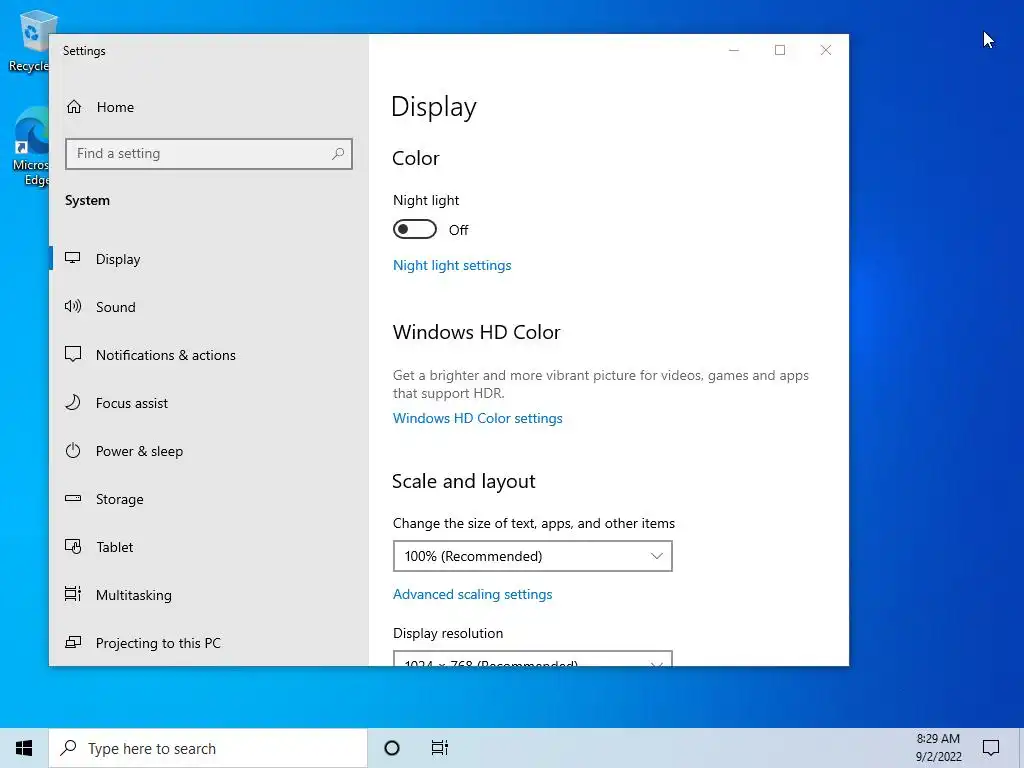Click the taskbar Type here to search box
1024x768 pixels.
tap(208, 748)
